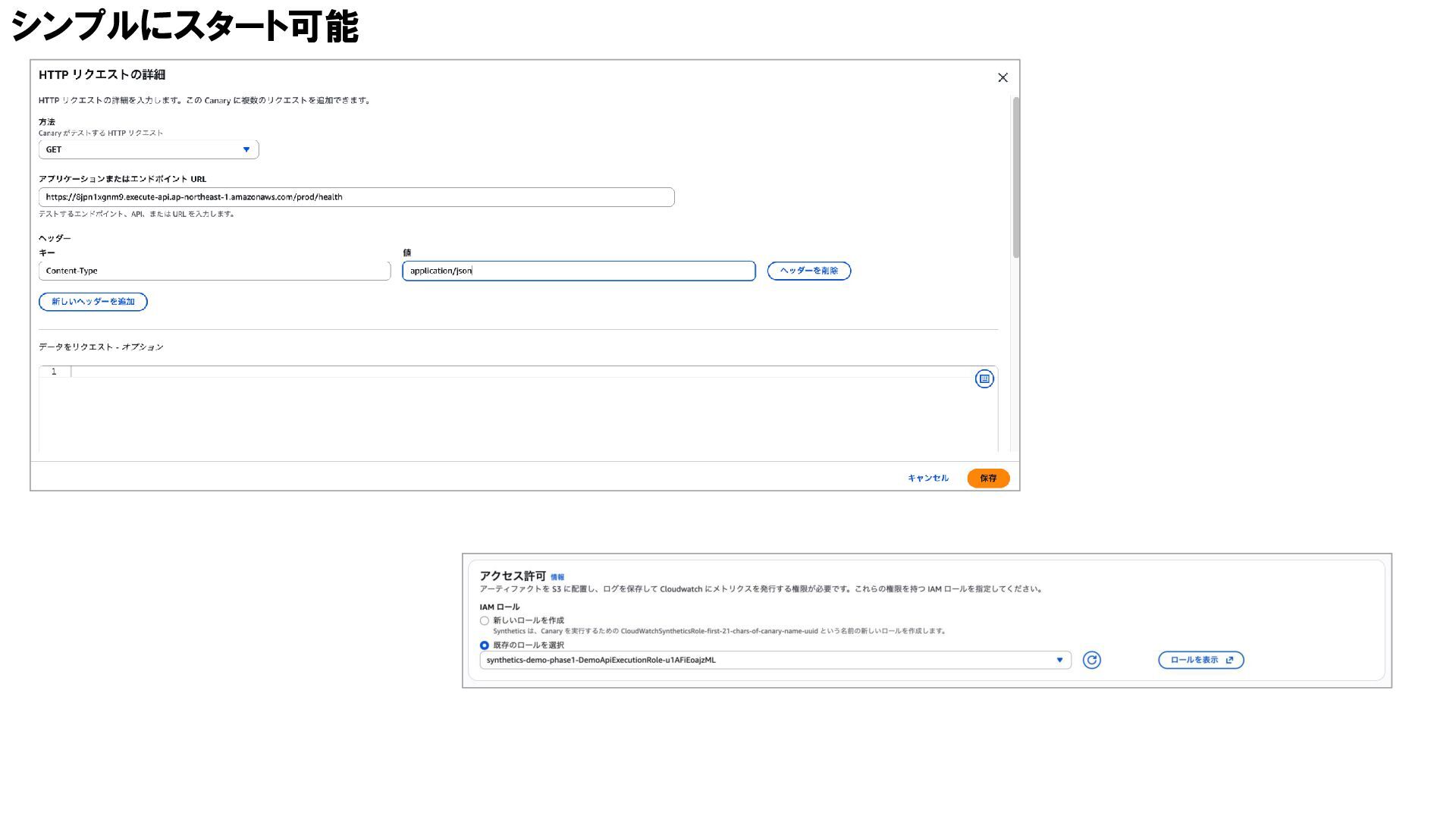
Task: Click the external link icon on ロールを表示
Action: coord(1229,660)
